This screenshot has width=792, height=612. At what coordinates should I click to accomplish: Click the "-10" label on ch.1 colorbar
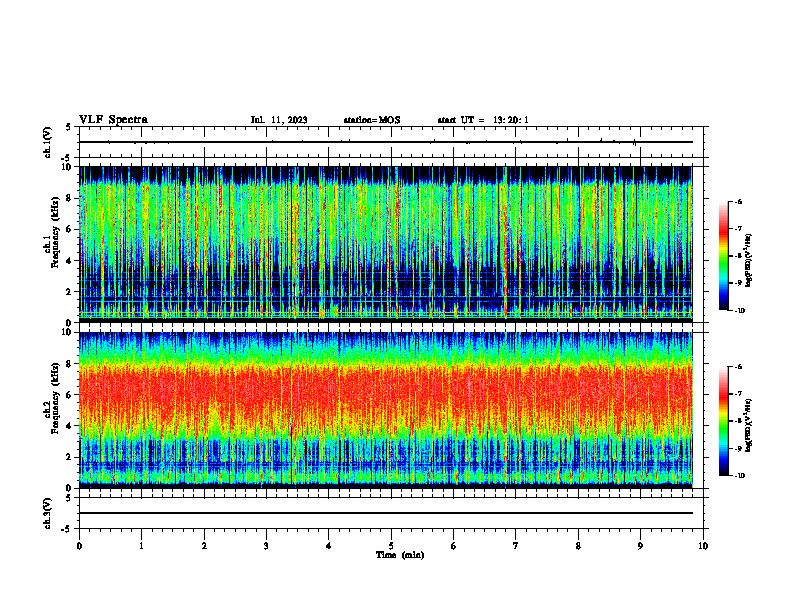click(739, 311)
